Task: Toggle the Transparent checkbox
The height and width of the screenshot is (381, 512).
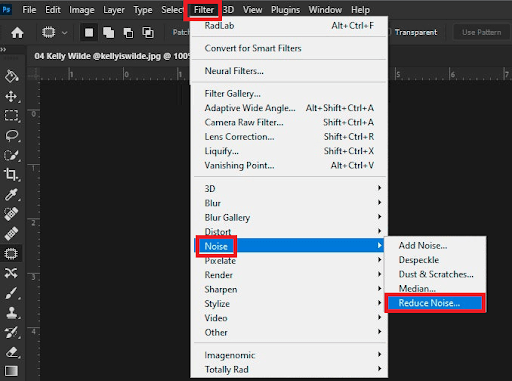Action: 389,32
